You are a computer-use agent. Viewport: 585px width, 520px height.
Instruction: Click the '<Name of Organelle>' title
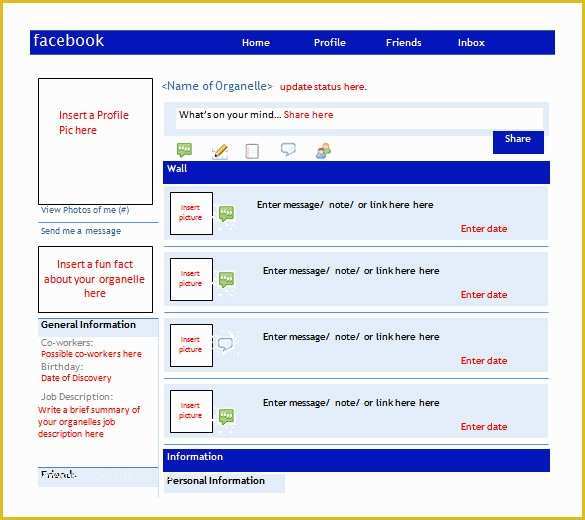[x=217, y=86]
